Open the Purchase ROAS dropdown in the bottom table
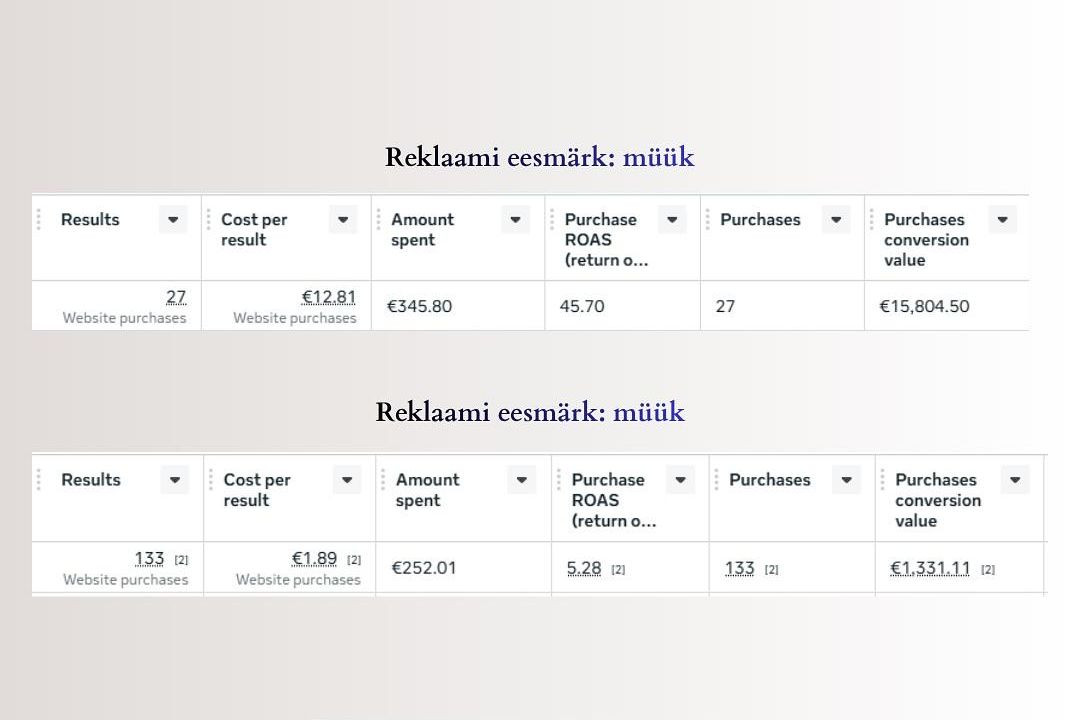 (680, 480)
